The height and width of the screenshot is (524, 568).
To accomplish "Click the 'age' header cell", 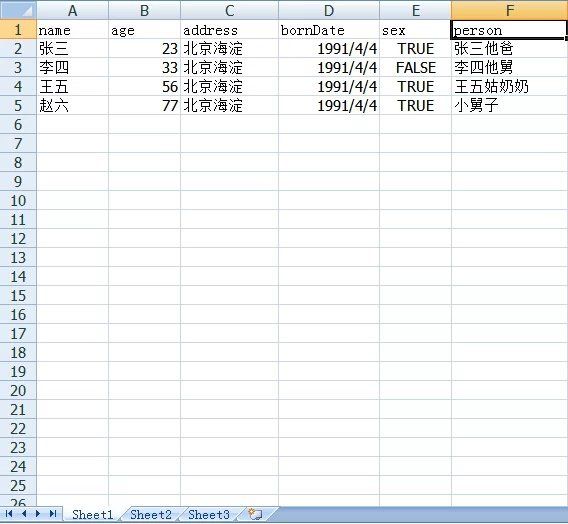I will pos(144,30).
